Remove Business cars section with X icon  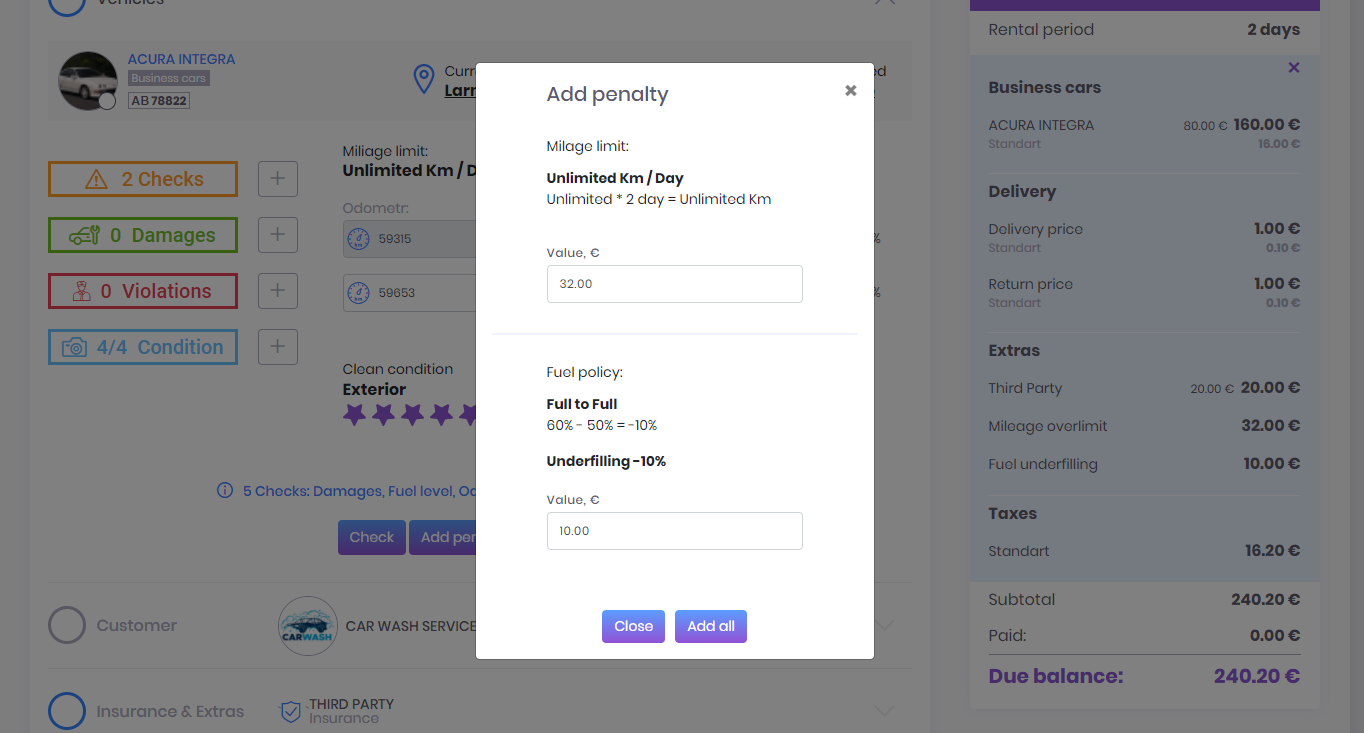click(x=1294, y=67)
